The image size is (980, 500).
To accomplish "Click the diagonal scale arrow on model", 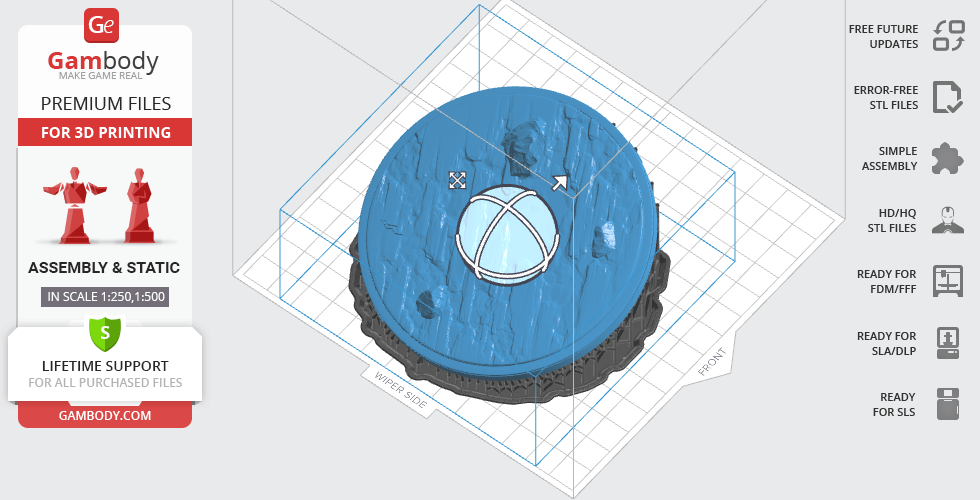I will 559,182.
